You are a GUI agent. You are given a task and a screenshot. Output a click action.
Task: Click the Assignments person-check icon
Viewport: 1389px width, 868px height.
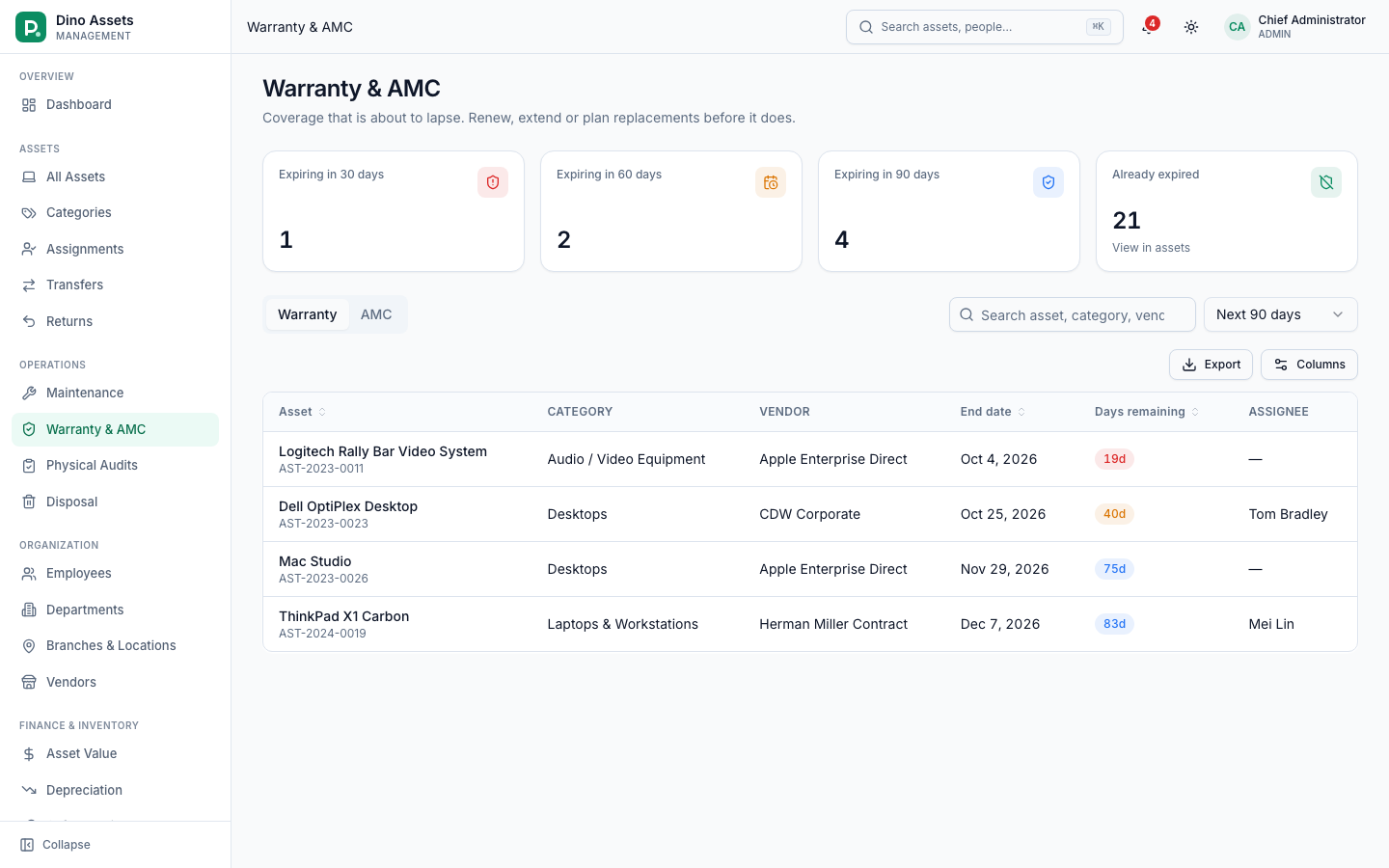(x=29, y=249)
